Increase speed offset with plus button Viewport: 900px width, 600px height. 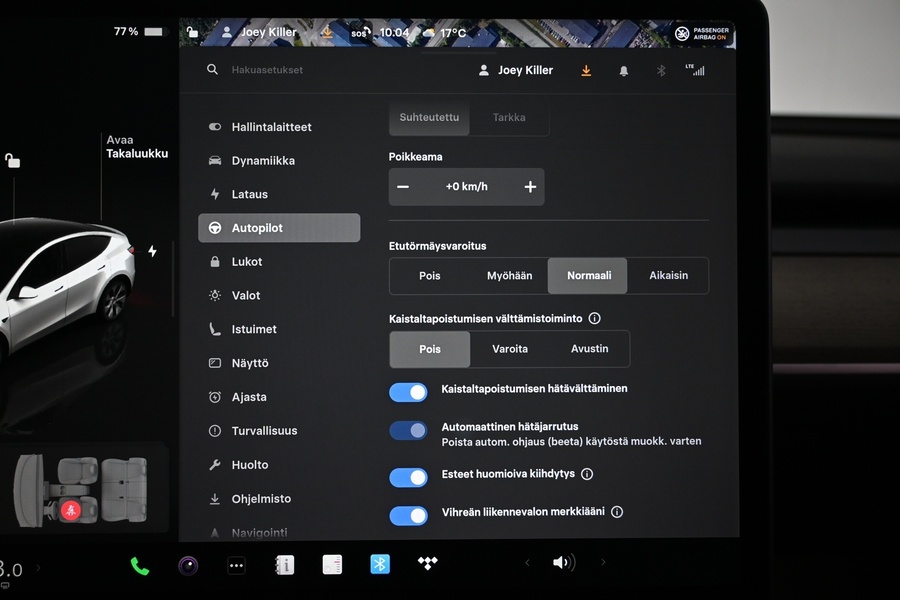(530, 187)
